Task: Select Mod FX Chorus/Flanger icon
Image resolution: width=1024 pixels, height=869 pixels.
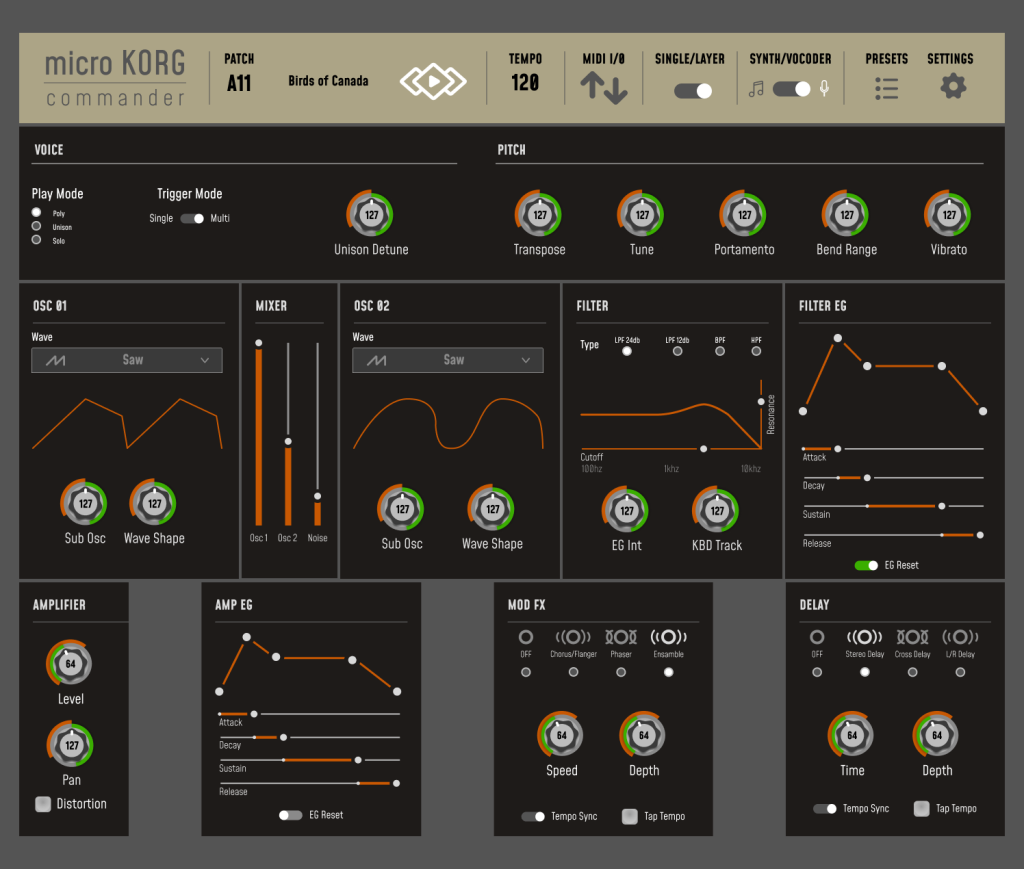Action: (x=573, y=637)
